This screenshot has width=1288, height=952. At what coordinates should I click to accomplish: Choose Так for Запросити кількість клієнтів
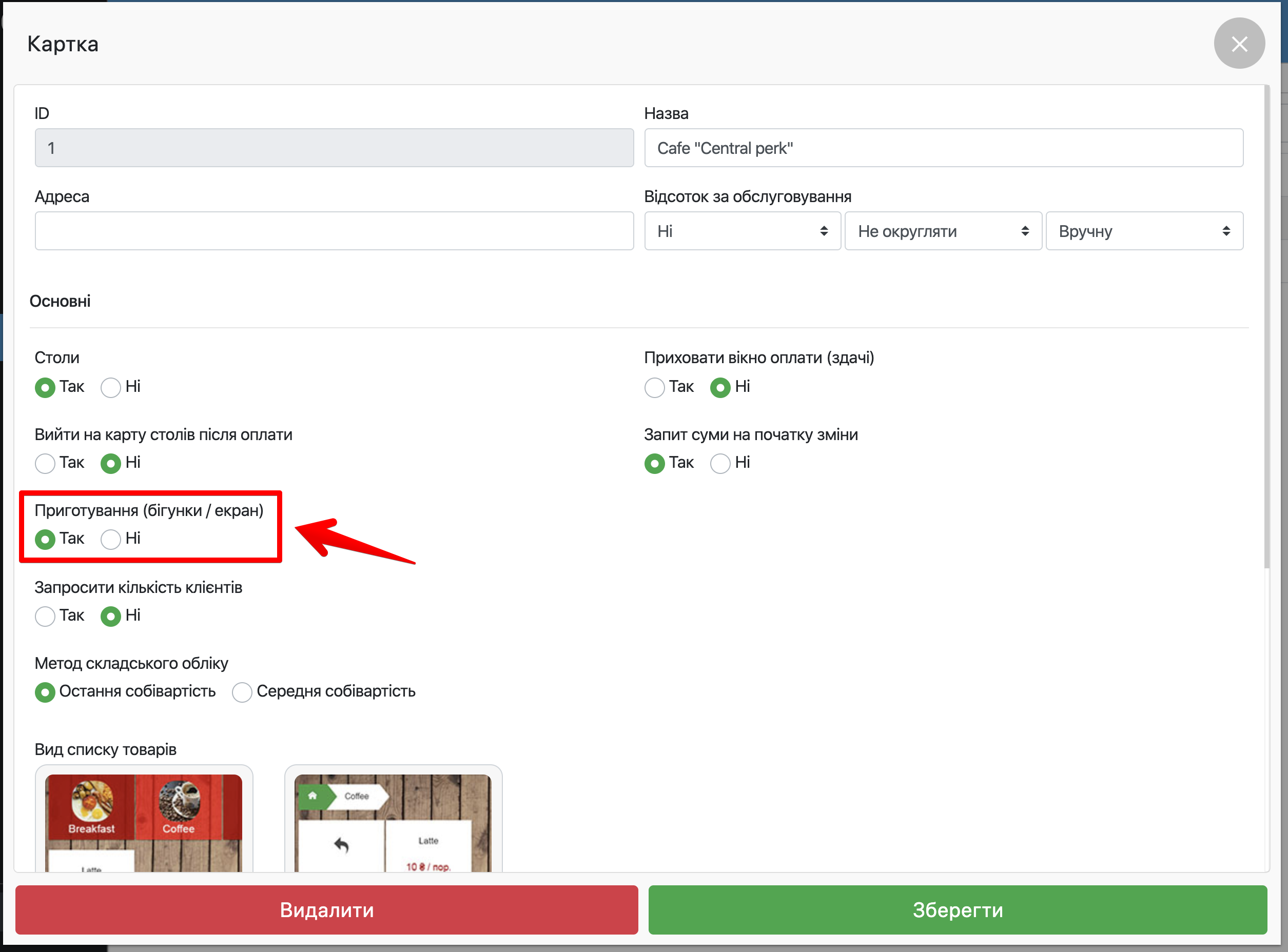(45, 616)
